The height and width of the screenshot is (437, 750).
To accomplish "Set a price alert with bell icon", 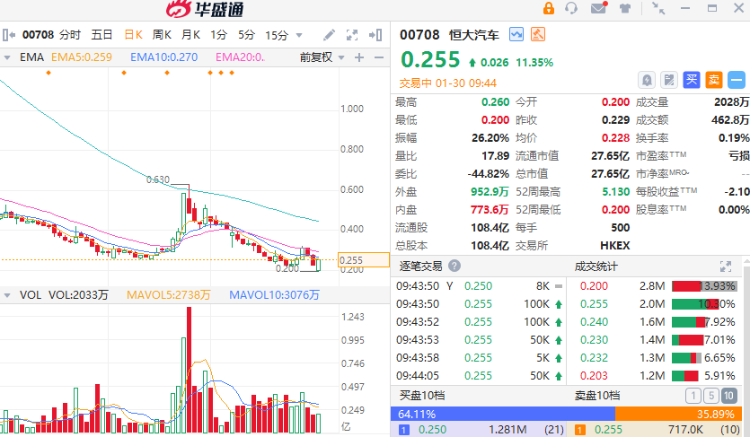I will [647, 80].
